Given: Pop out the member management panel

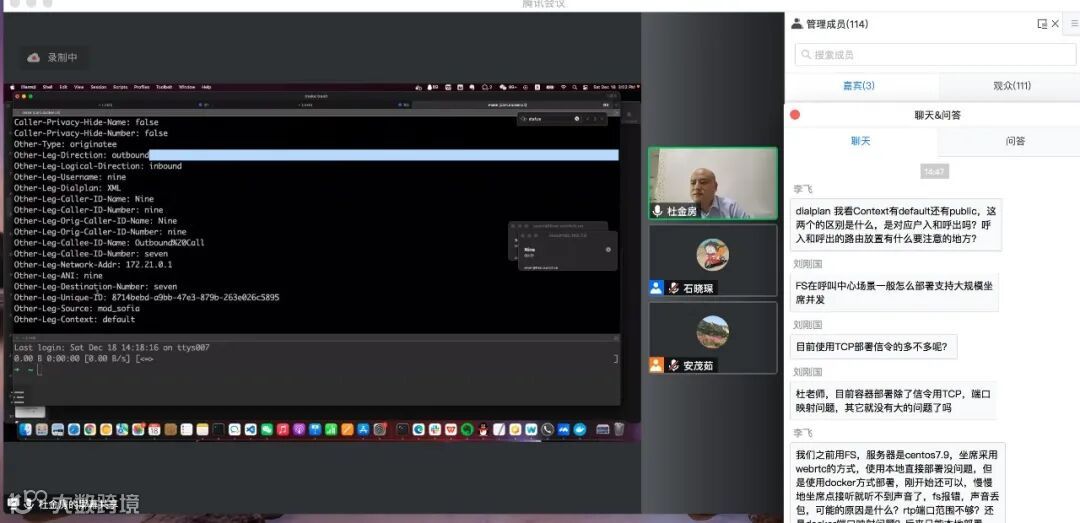Looking at the screenshot, I should click(x=1042, y=24).
